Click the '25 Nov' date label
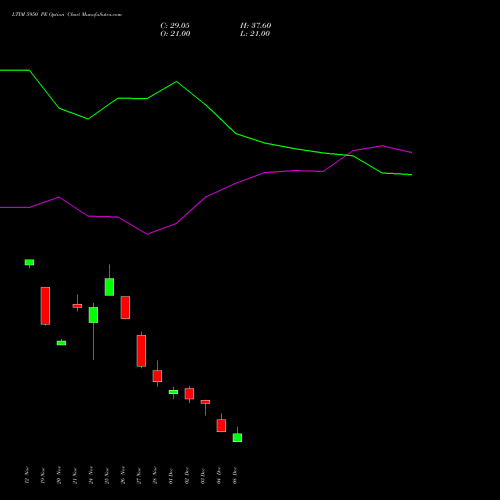Image resolution: width=500 pixels, height=500 pixels. pyautogui.click(x=107, y=476)
